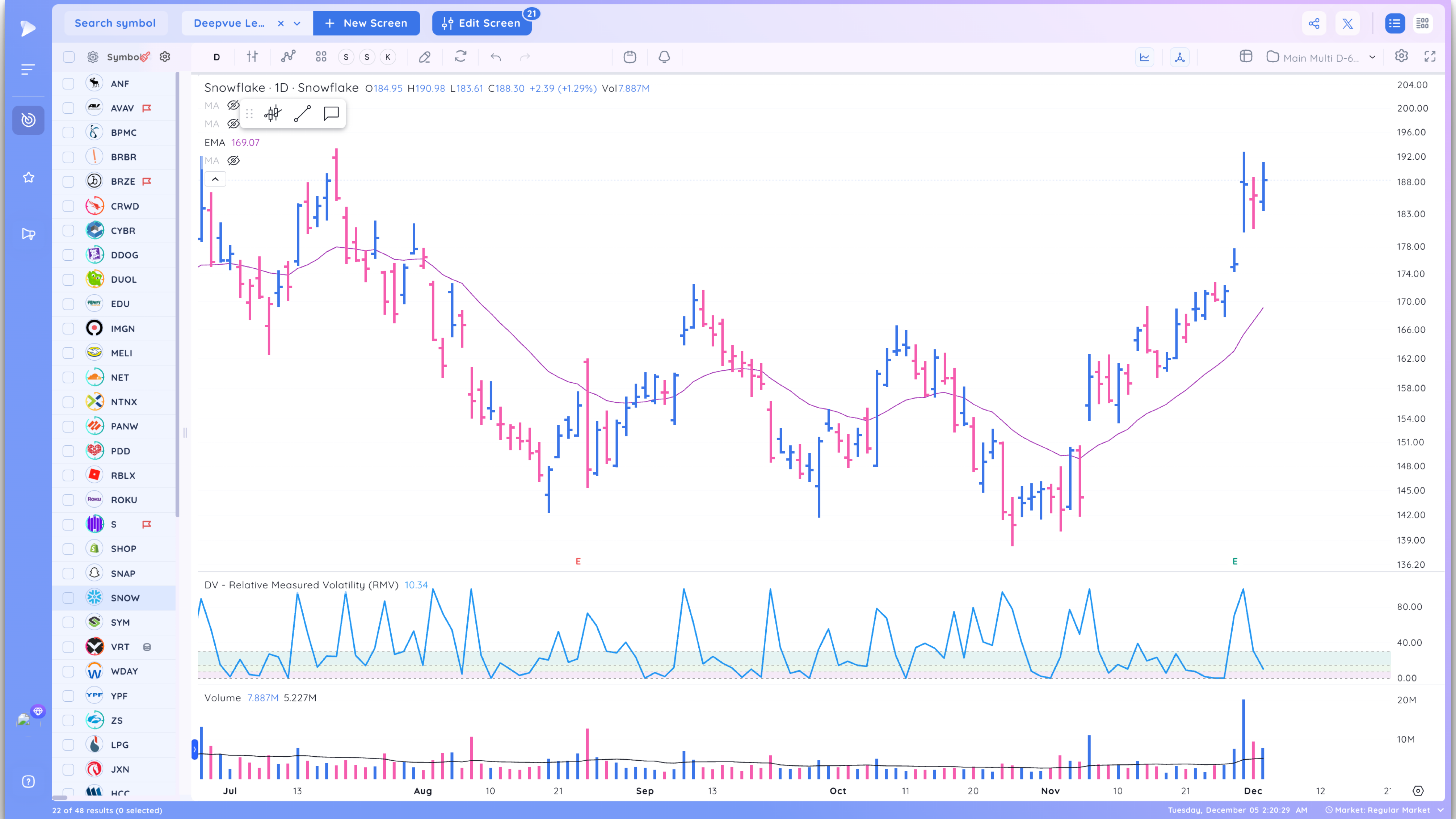Click the data hierarchy icon in toolbar
Screen dimensions: 1456x819
tap(1180, 57)
